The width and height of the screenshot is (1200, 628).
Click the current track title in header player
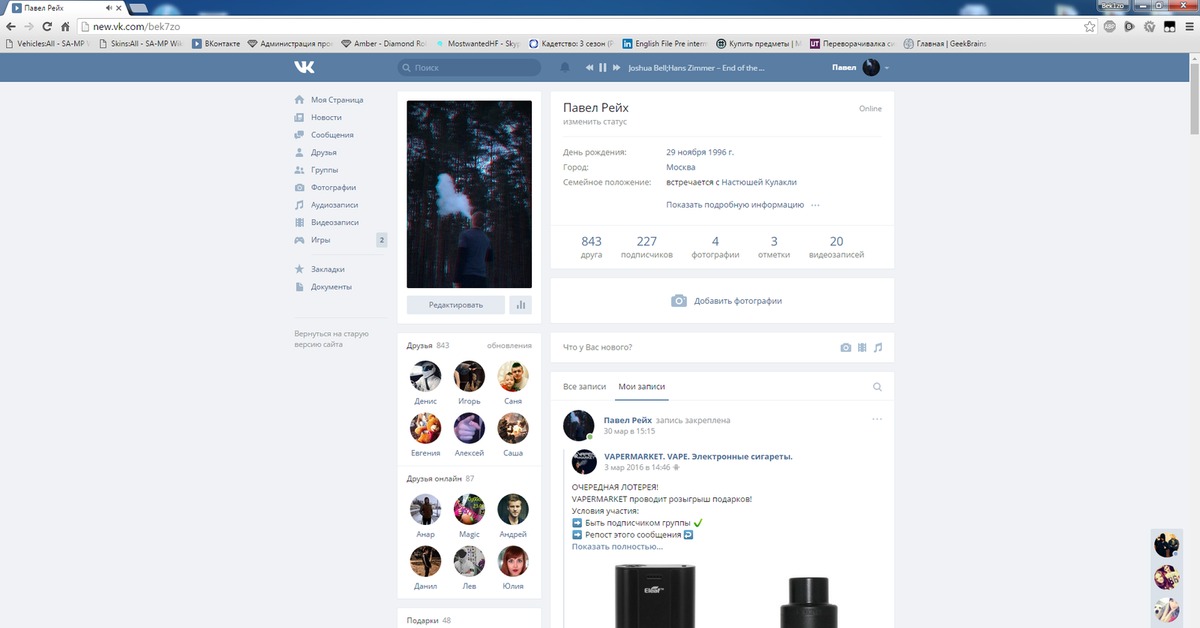pyautogui.click(x=696, y=68)
